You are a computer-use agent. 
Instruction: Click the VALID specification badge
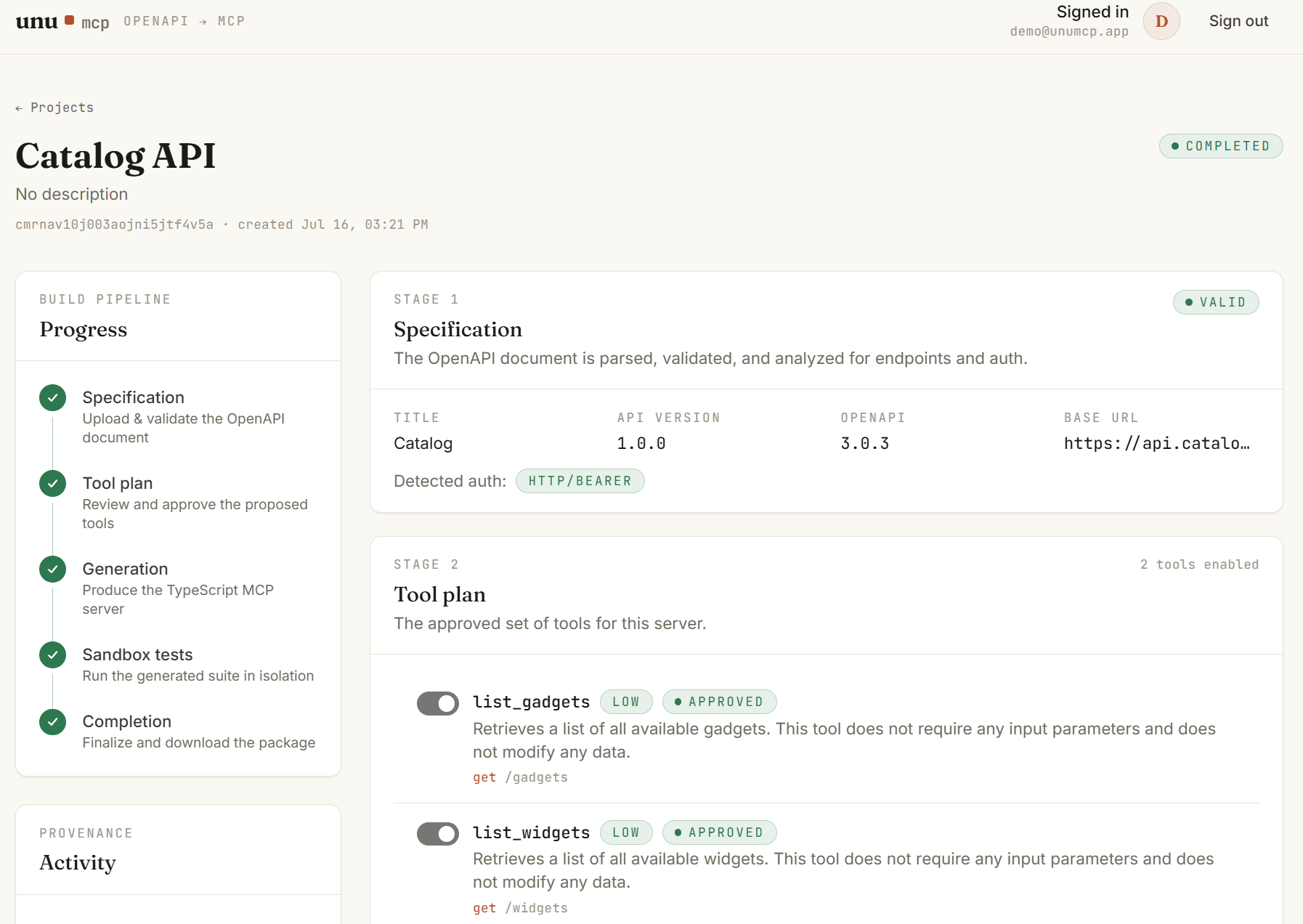[1216, 302]
